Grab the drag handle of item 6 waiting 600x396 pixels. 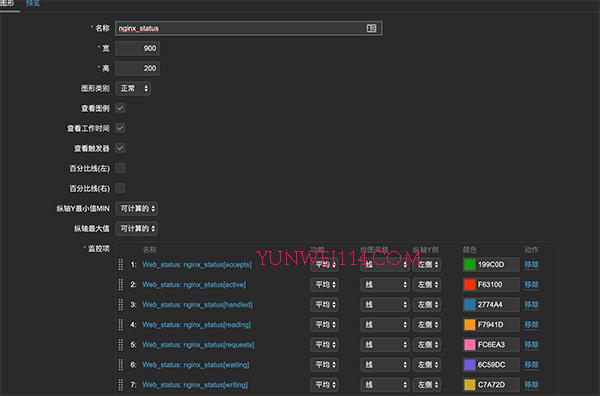click(121, 365)
